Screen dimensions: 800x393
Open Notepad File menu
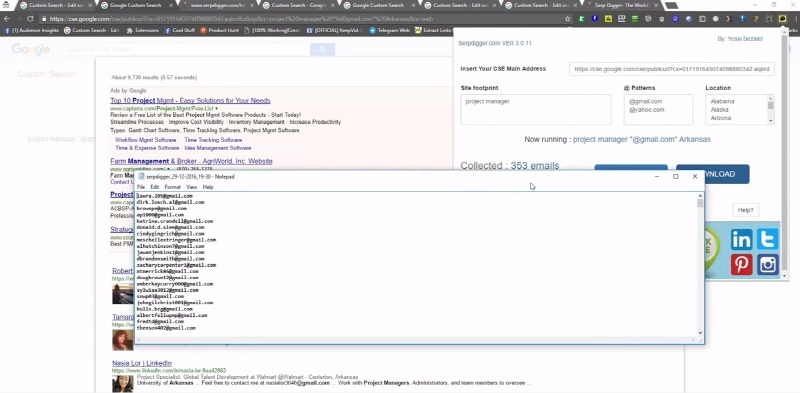141,187
